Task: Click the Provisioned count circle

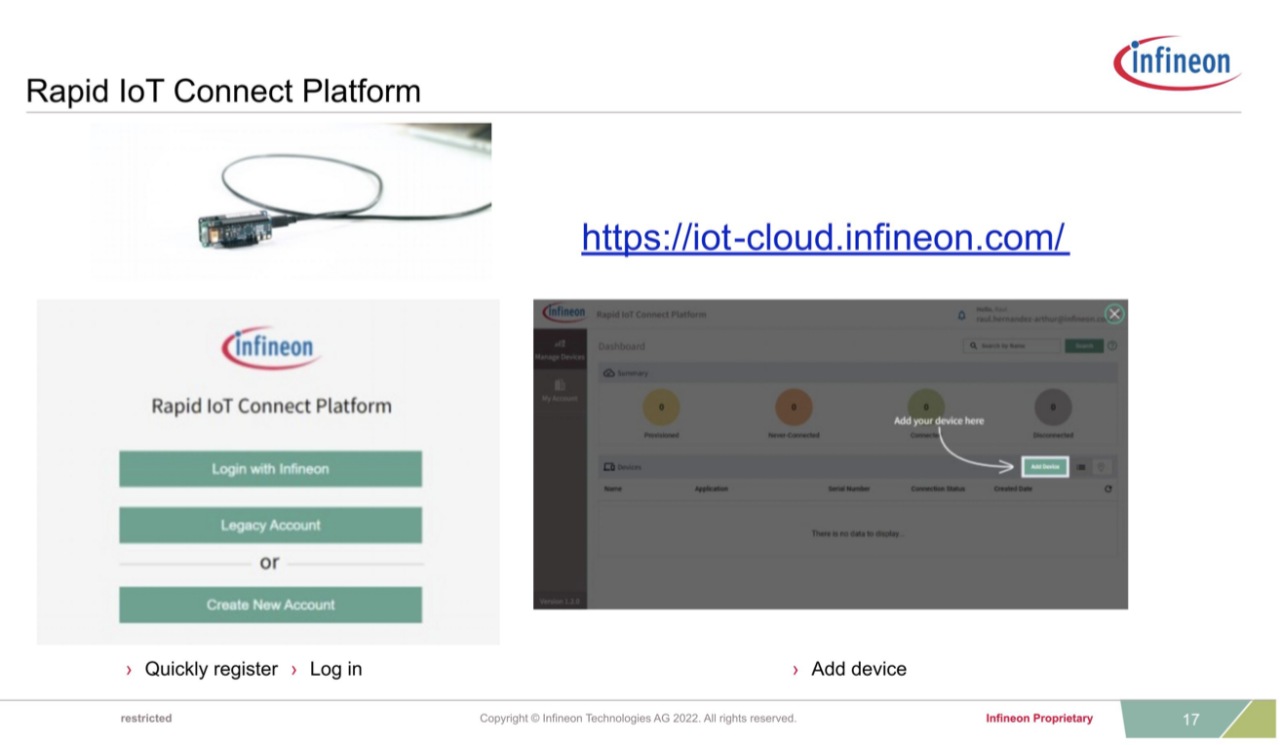Action: pyautogui.click(x=661, y=408)
